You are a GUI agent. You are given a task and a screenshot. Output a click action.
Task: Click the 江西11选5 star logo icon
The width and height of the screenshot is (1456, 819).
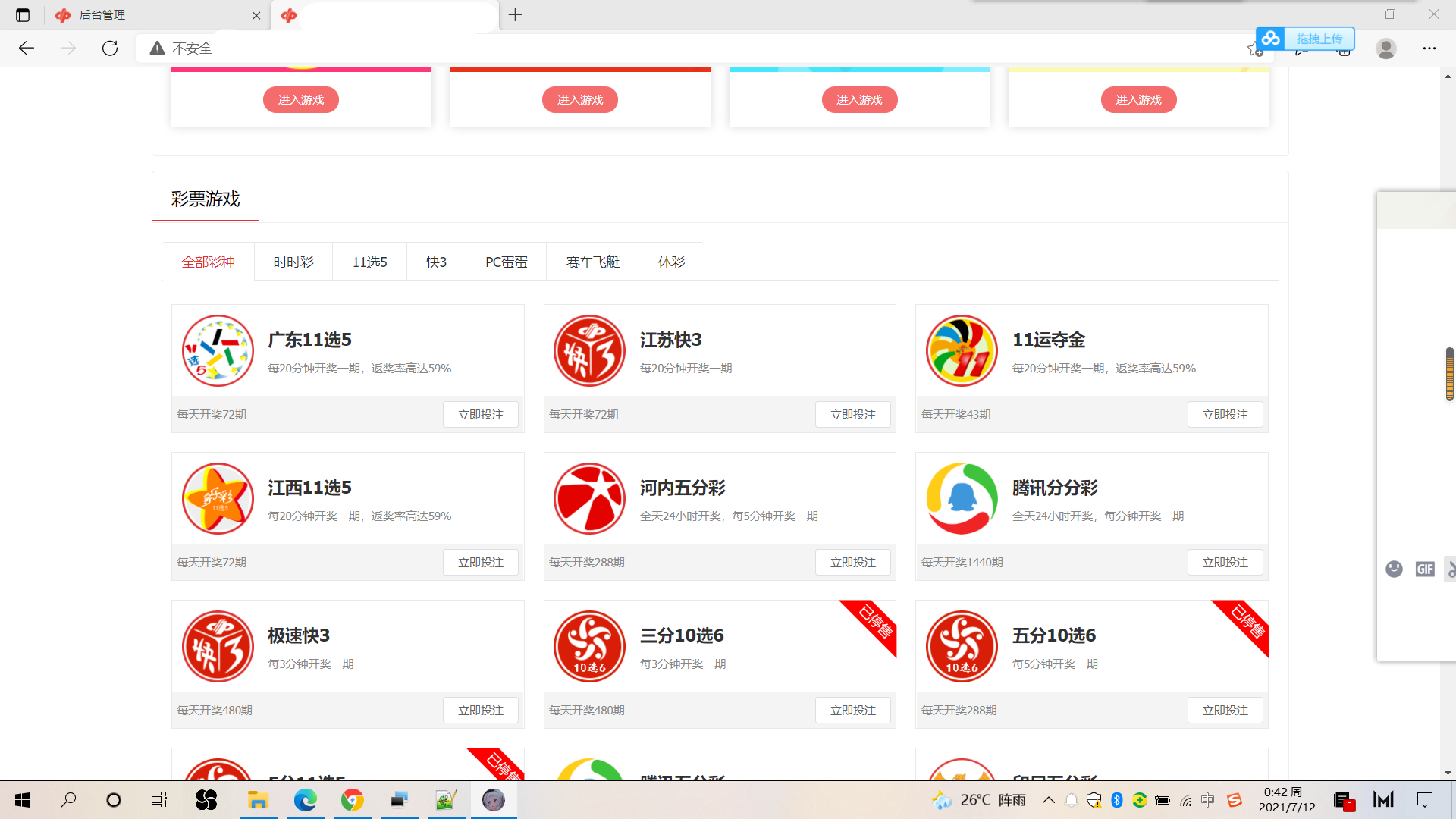[218, 499]
